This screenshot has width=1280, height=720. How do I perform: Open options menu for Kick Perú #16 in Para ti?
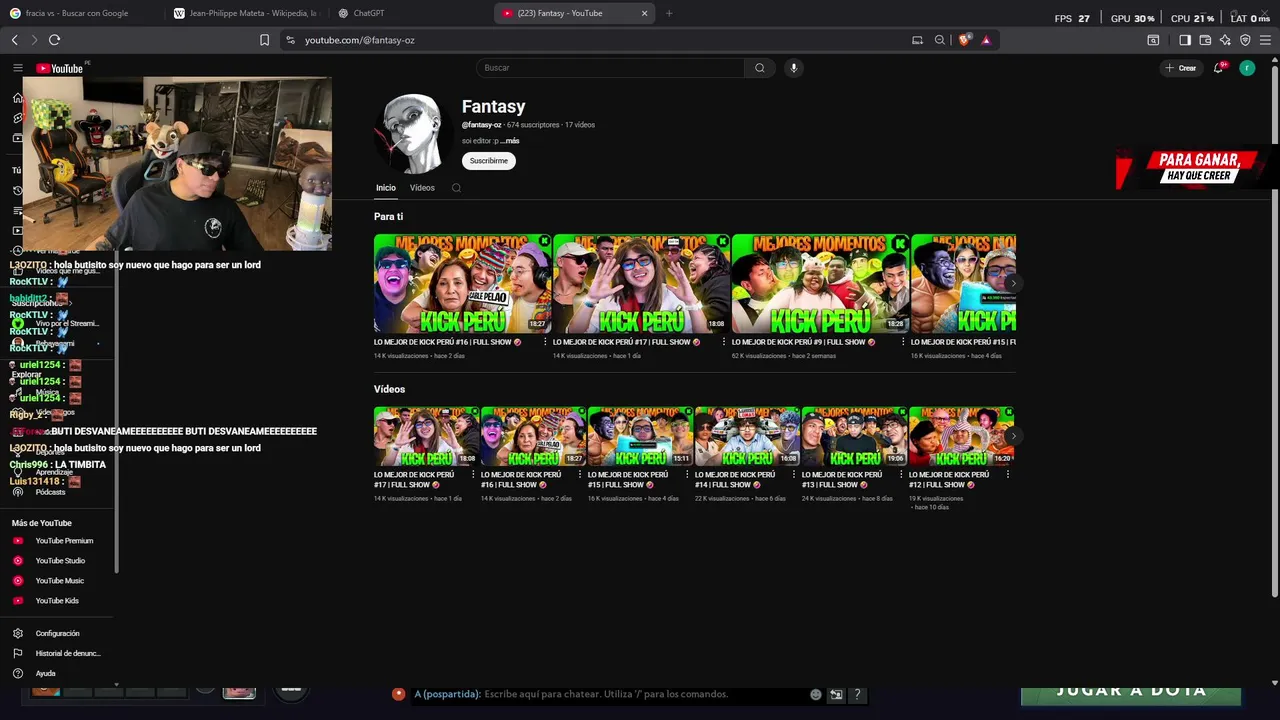pos(544,342)
